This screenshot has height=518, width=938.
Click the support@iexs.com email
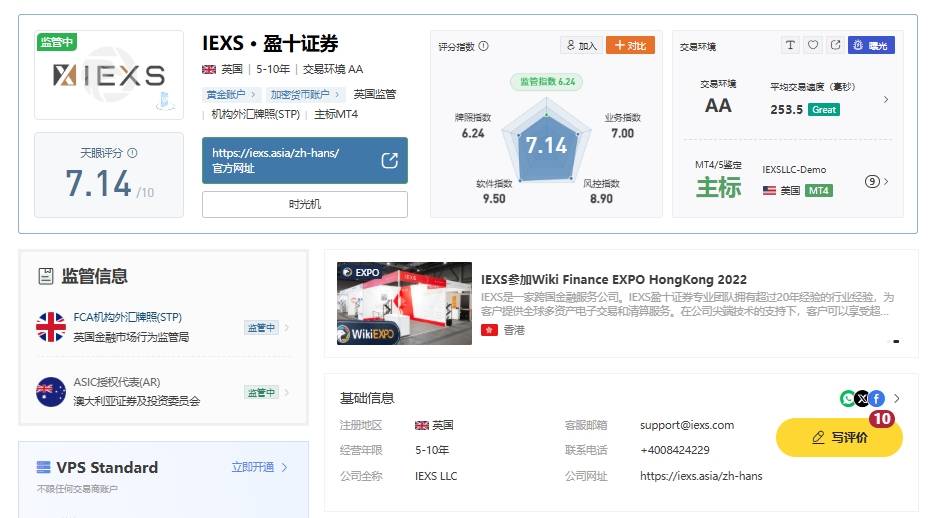687,425
